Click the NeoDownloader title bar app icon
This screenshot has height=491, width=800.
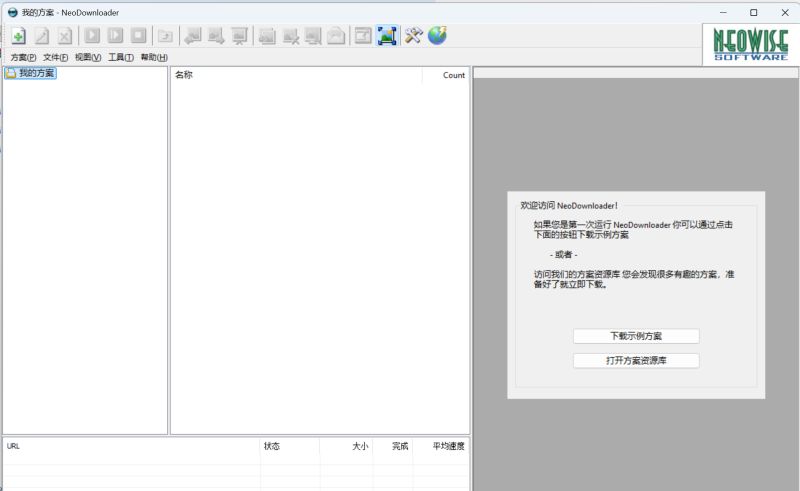(13, 12)
